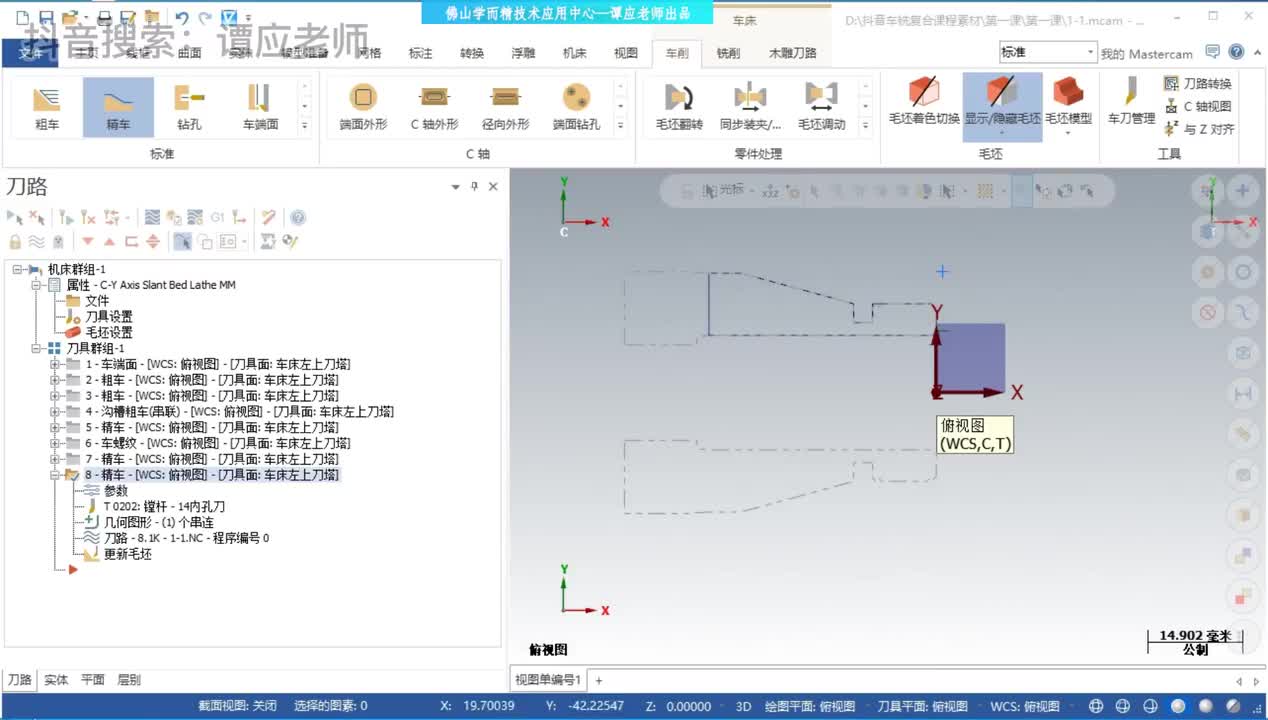The height and width of the screenshot is (720, 1268).
Task: Switch to the 铣削 ribbon tab
Action: 728,53
